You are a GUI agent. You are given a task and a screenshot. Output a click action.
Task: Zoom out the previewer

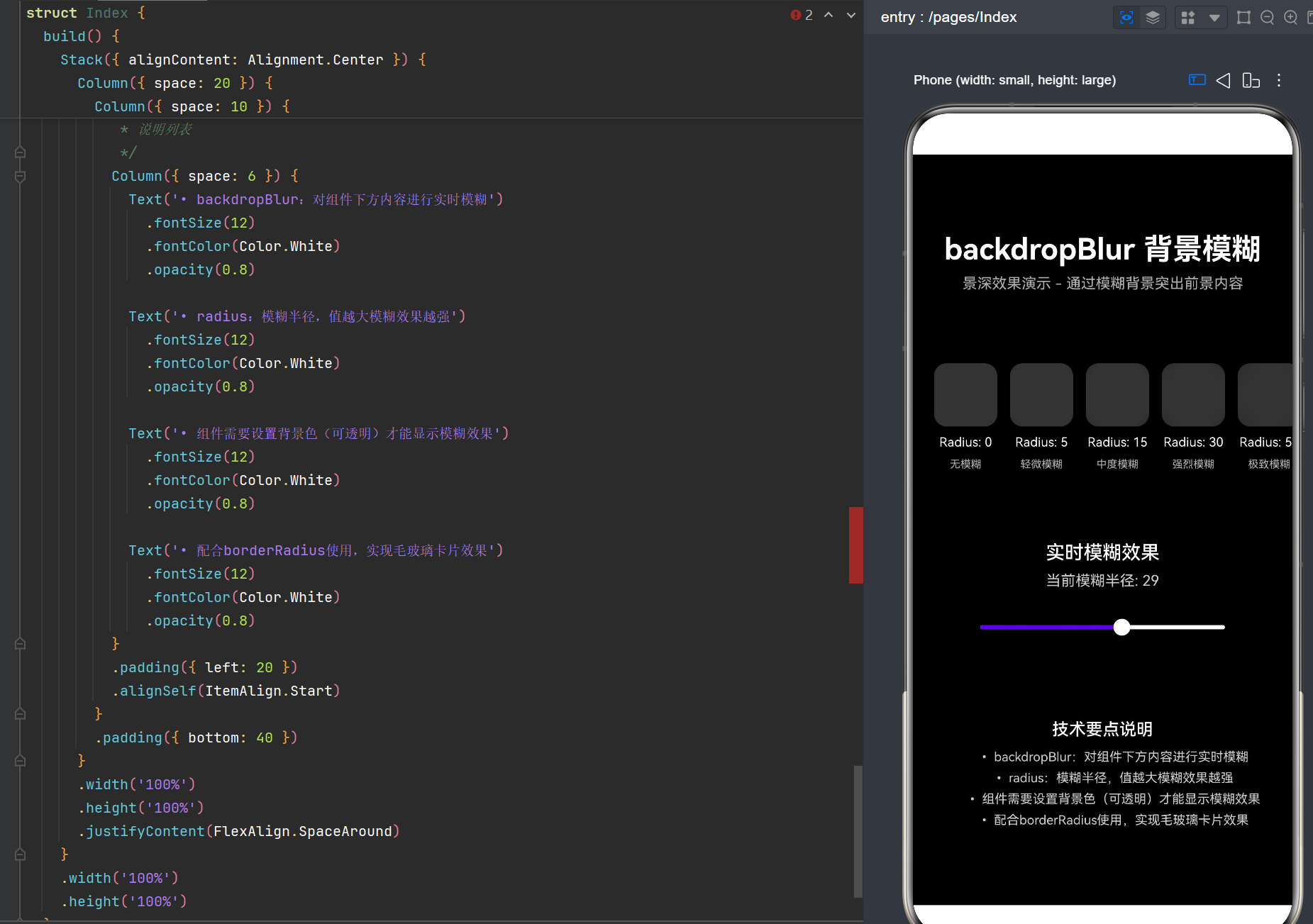pos(1268,18)
